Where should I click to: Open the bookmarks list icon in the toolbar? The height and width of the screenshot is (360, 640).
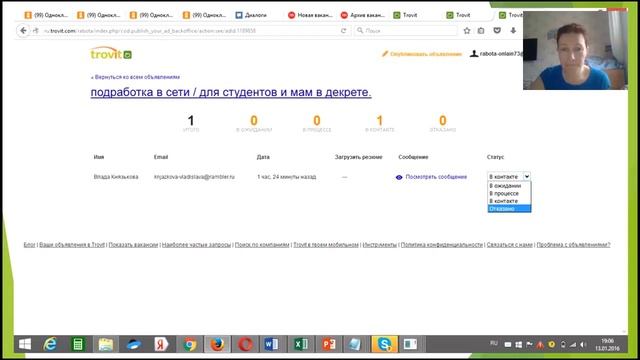[481, 31]
